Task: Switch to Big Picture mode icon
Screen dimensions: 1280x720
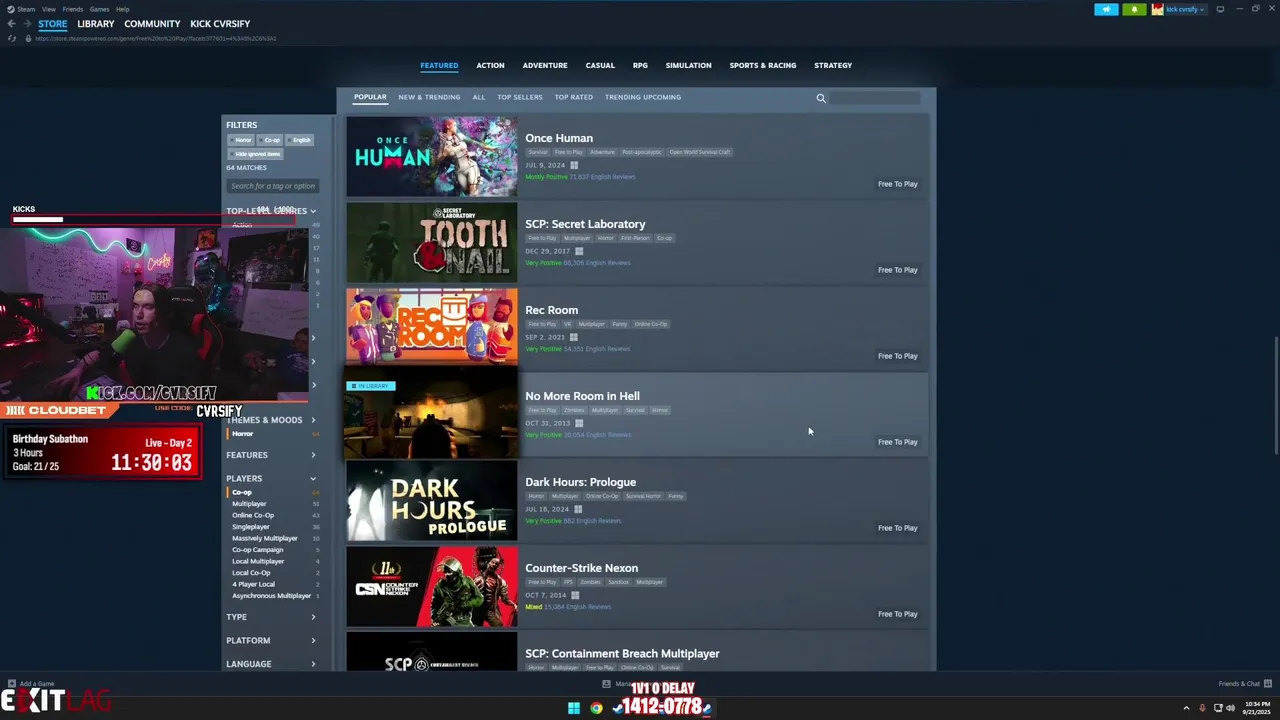Action: coord(1220,9)
